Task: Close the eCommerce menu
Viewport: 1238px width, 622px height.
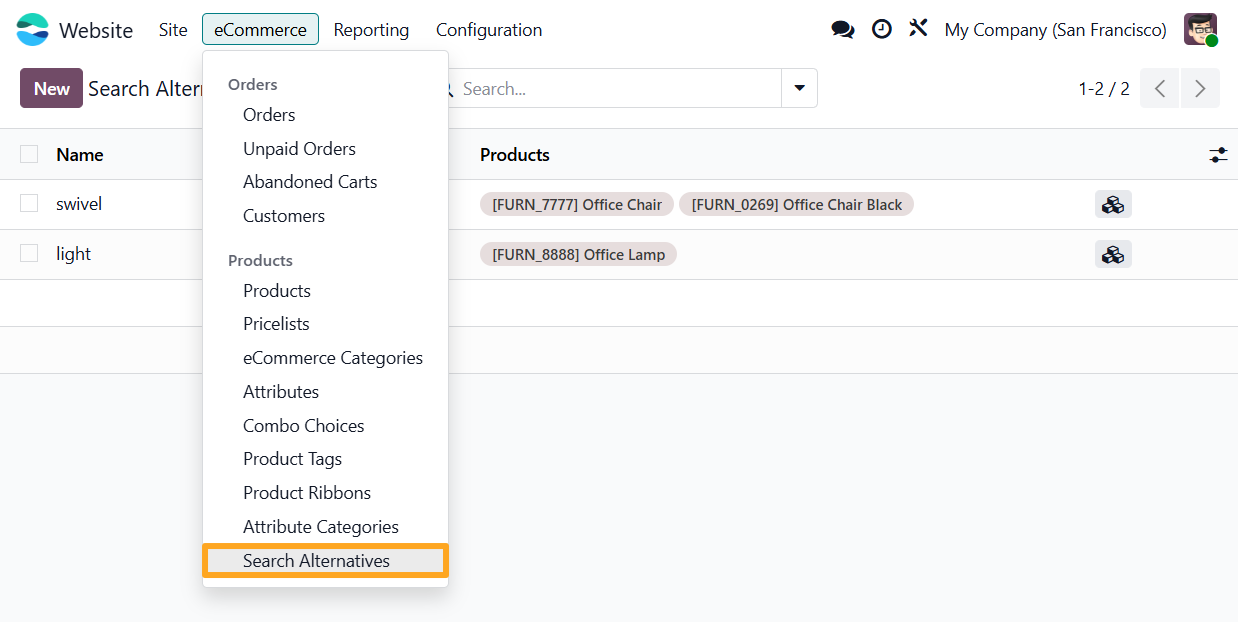Action: pos(260,30)
